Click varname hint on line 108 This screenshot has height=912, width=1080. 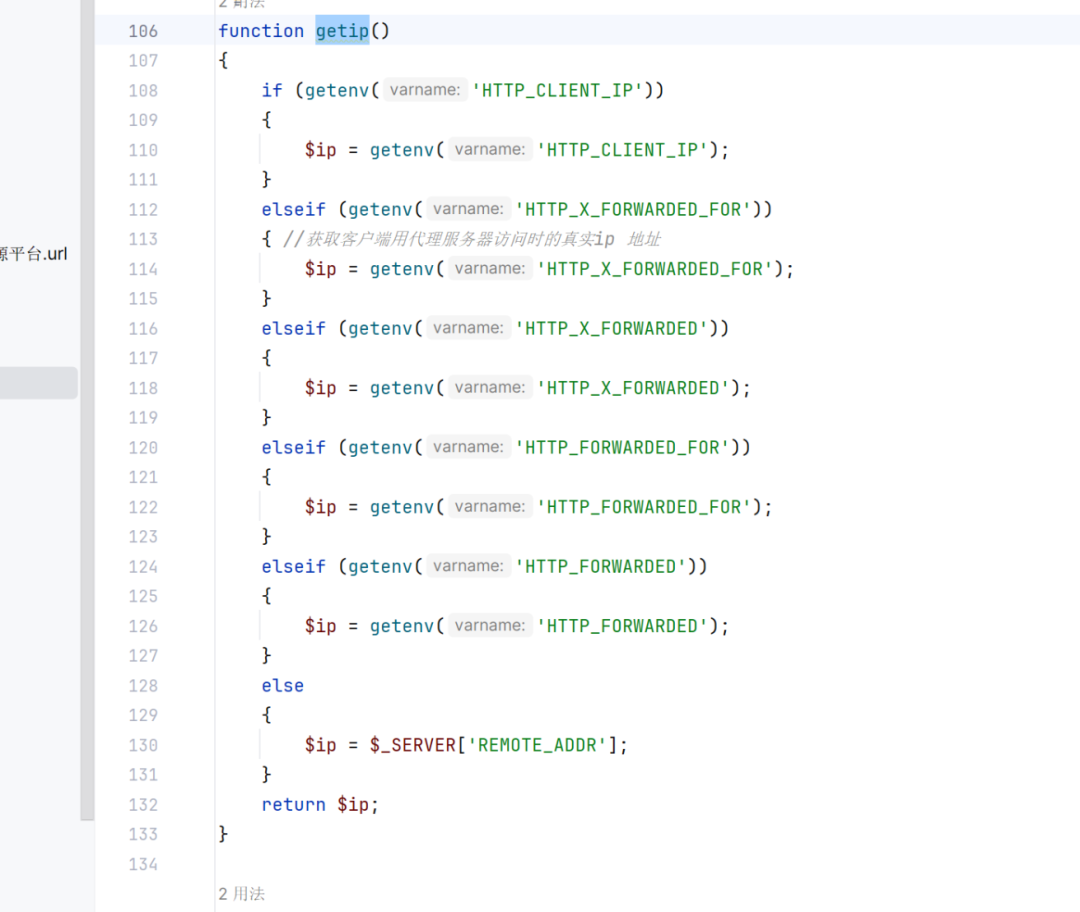pos(425,90)
